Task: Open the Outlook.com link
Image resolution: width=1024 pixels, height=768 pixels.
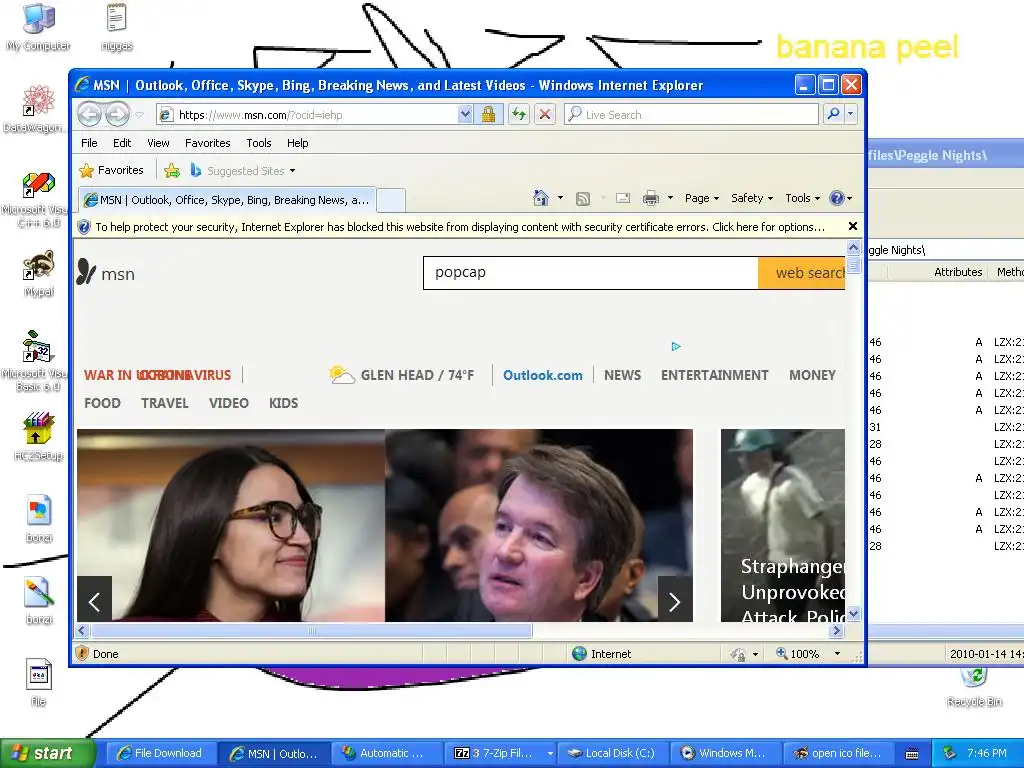Action: (543, 376)
